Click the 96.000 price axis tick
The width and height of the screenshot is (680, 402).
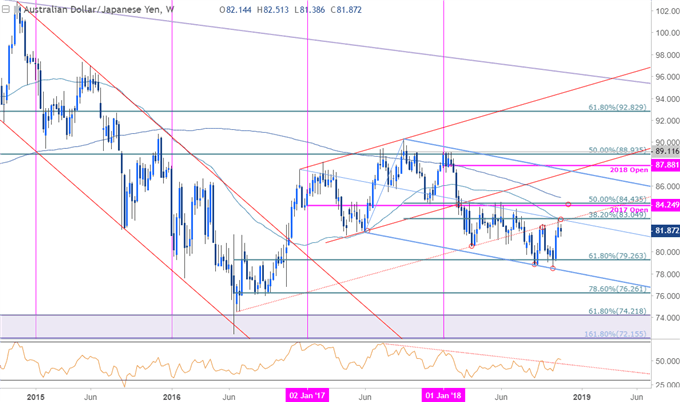(x=667, y=77)
